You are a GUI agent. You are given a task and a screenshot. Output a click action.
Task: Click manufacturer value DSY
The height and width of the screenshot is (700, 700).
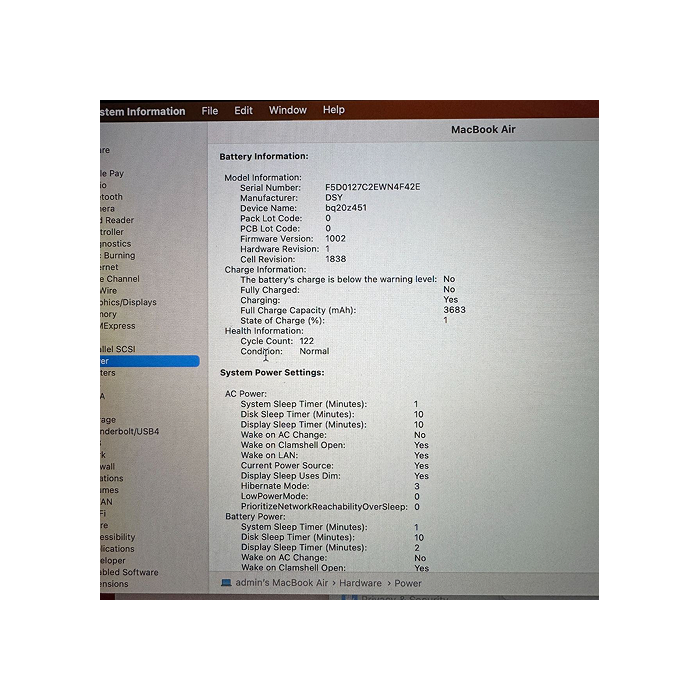(x=334, y=197)
